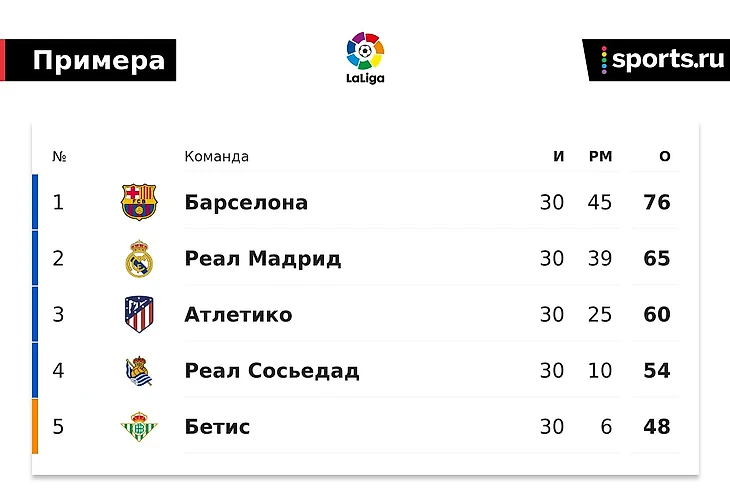Sort by the РМ goal difference header
The width and height of the screenshot is (730, 499).
pos(600,156)
